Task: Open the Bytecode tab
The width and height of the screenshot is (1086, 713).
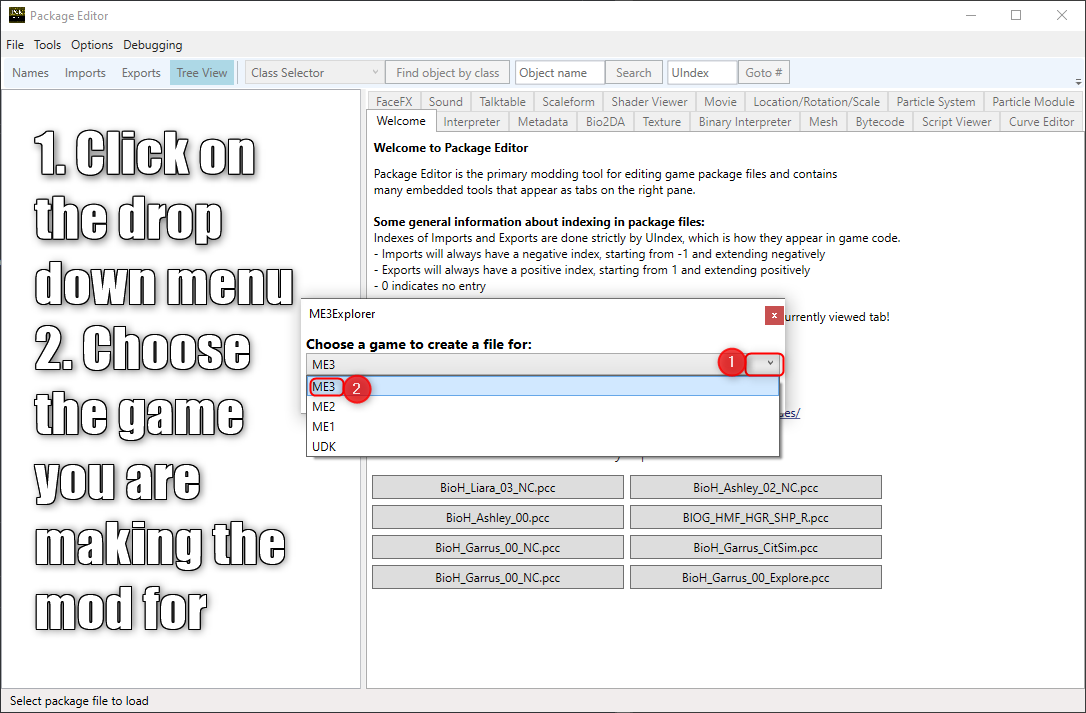Action: (880, 122)
